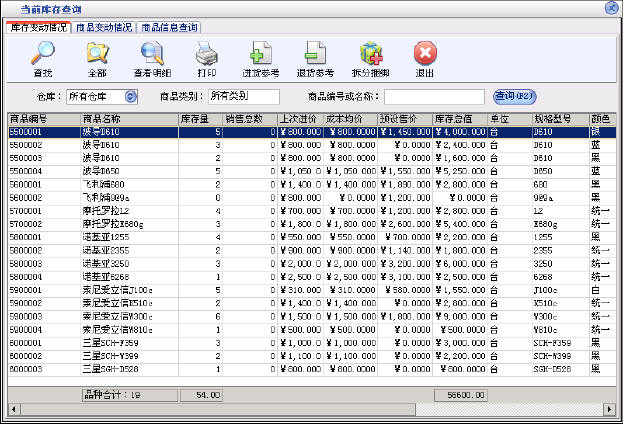The image size is (623, 424).
Task: Switch to the 商品变动情况 tab
Action: coord(104,28)
